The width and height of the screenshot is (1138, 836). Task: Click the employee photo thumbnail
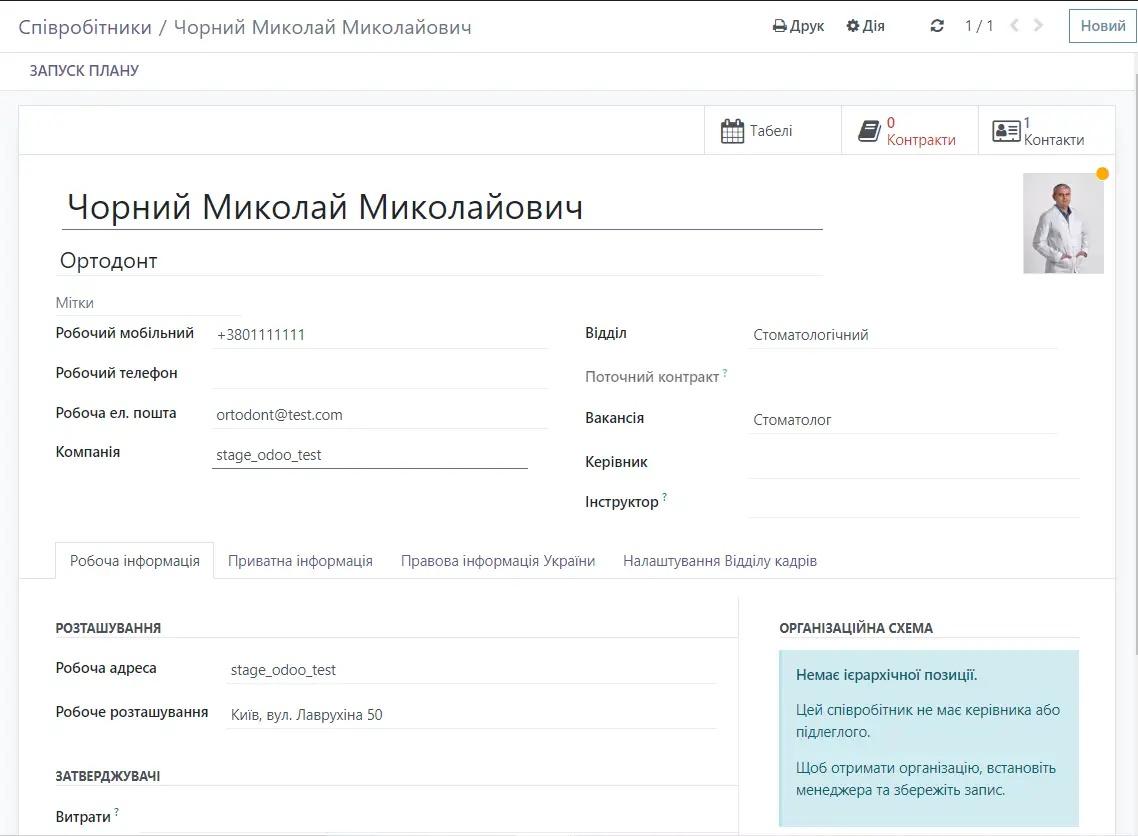1063,223
